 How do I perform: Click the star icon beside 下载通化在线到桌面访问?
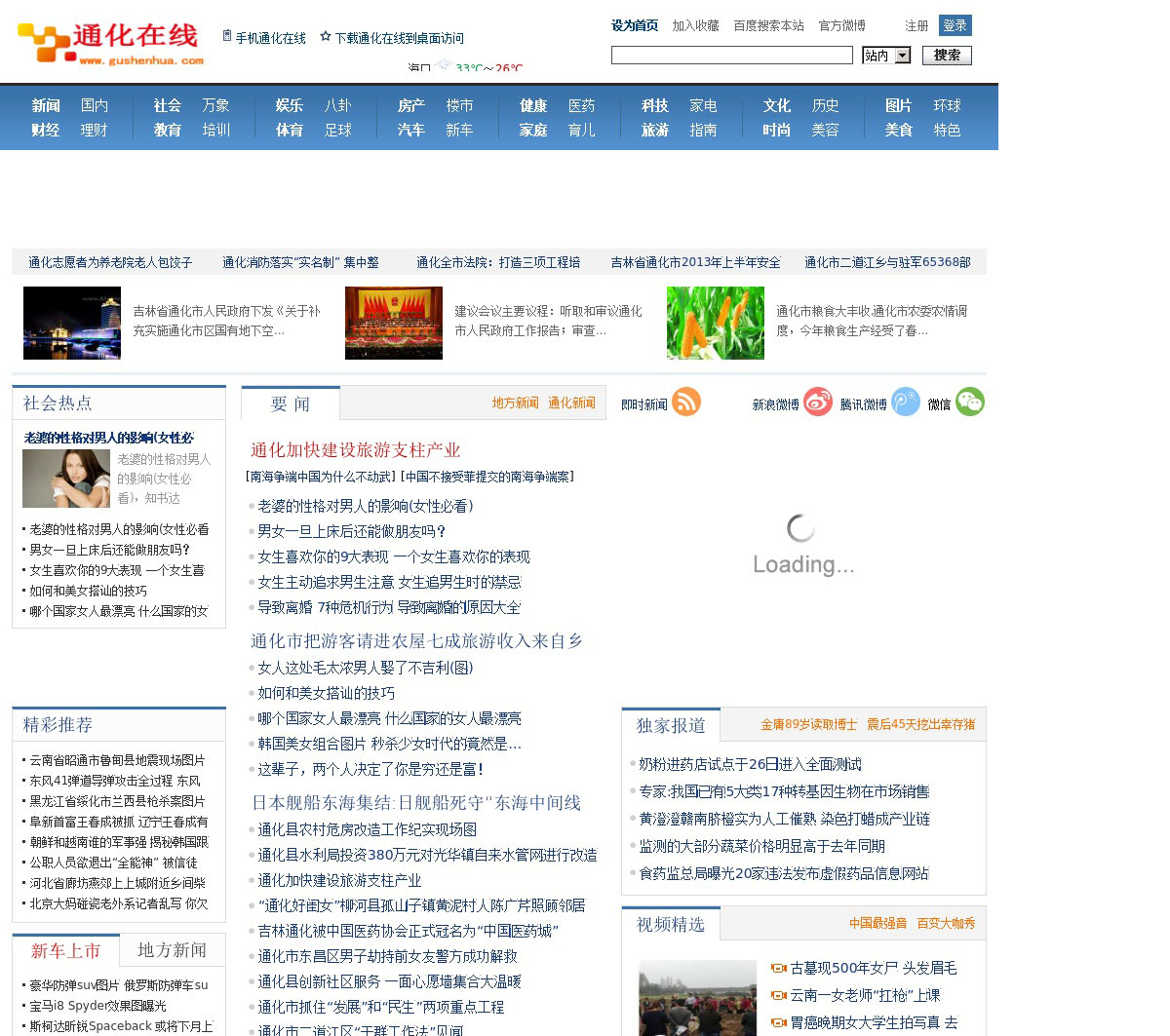[326, 36]
